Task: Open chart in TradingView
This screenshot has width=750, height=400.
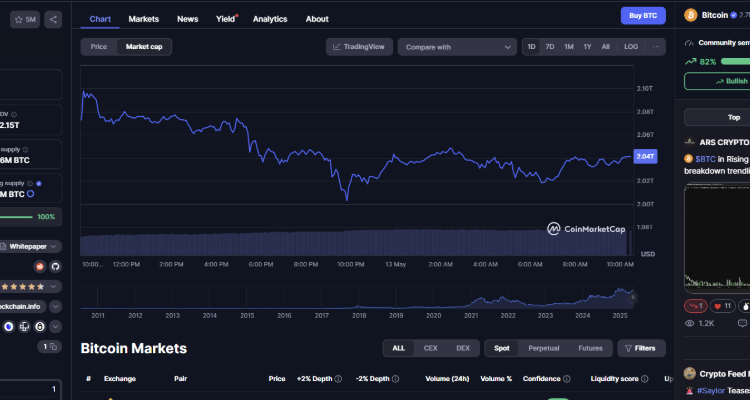Action: pos(359,47)
